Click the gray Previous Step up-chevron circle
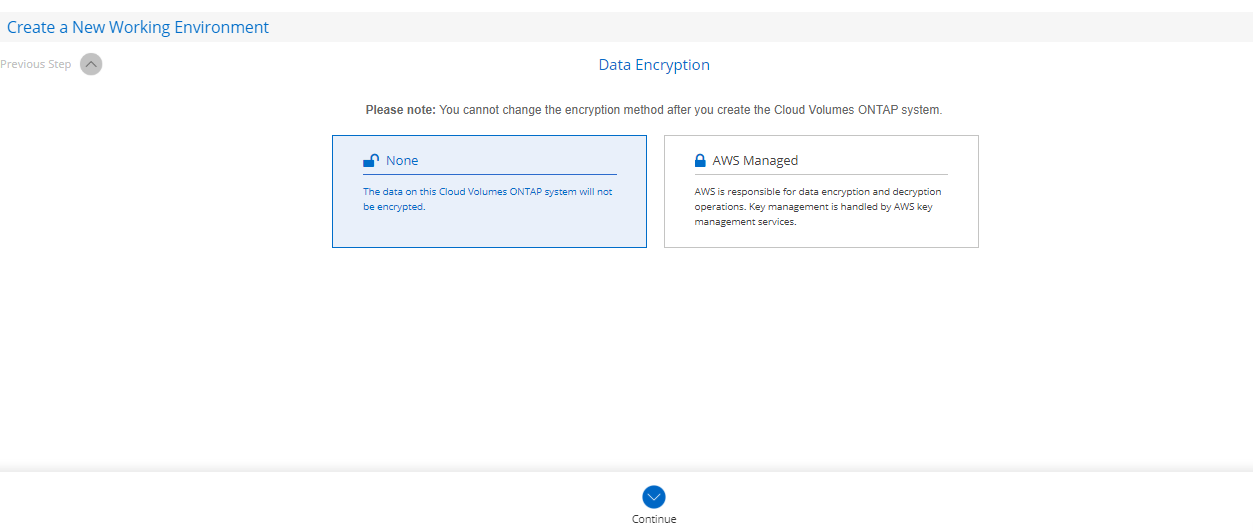This screenshot has width=1253, height=532. (91, 64)
